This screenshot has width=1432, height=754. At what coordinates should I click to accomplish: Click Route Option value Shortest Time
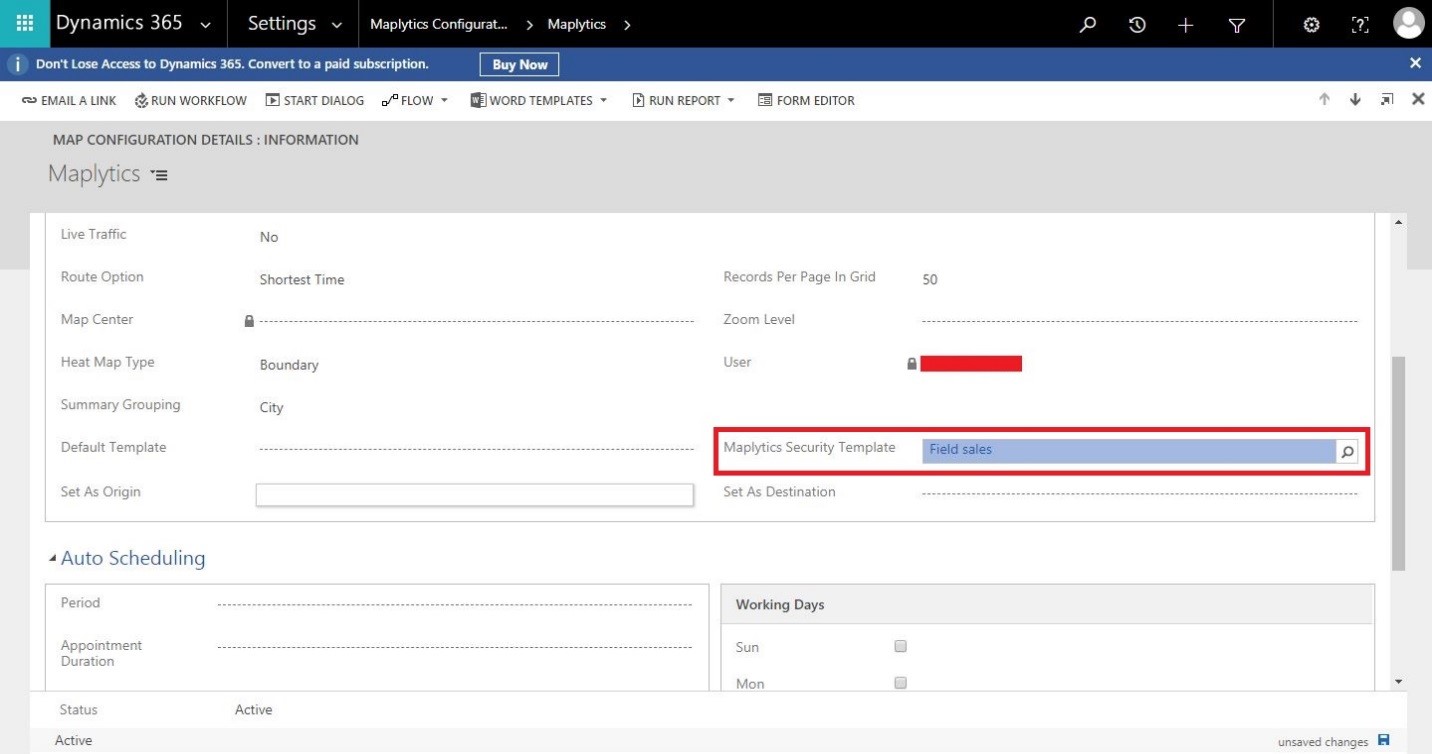coord(302,280)
